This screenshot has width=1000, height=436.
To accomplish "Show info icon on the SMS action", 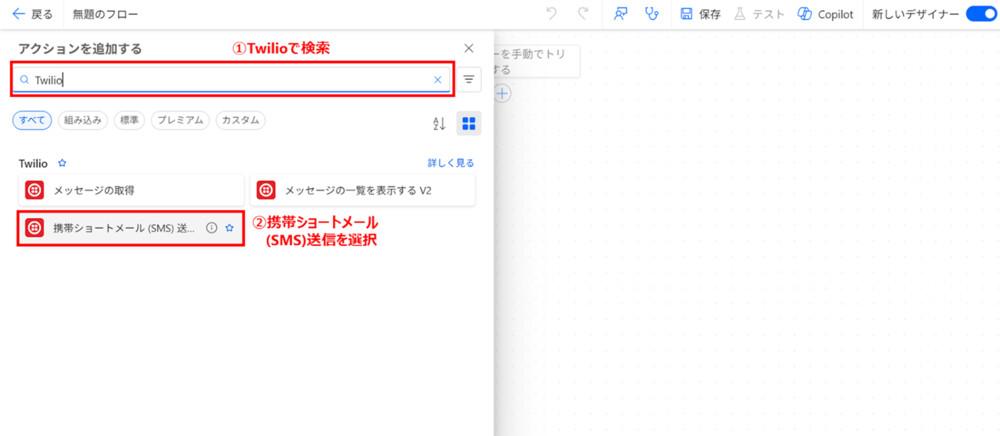I will (x=212, y=228).
